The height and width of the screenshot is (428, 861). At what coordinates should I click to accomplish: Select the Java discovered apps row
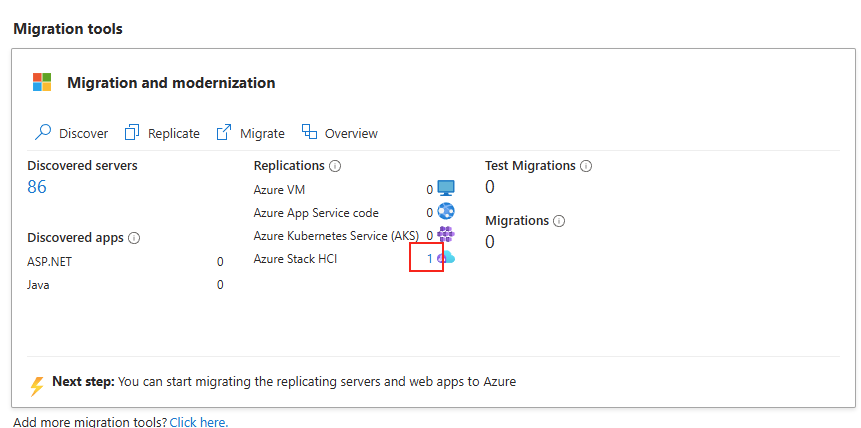click(125, 285)
